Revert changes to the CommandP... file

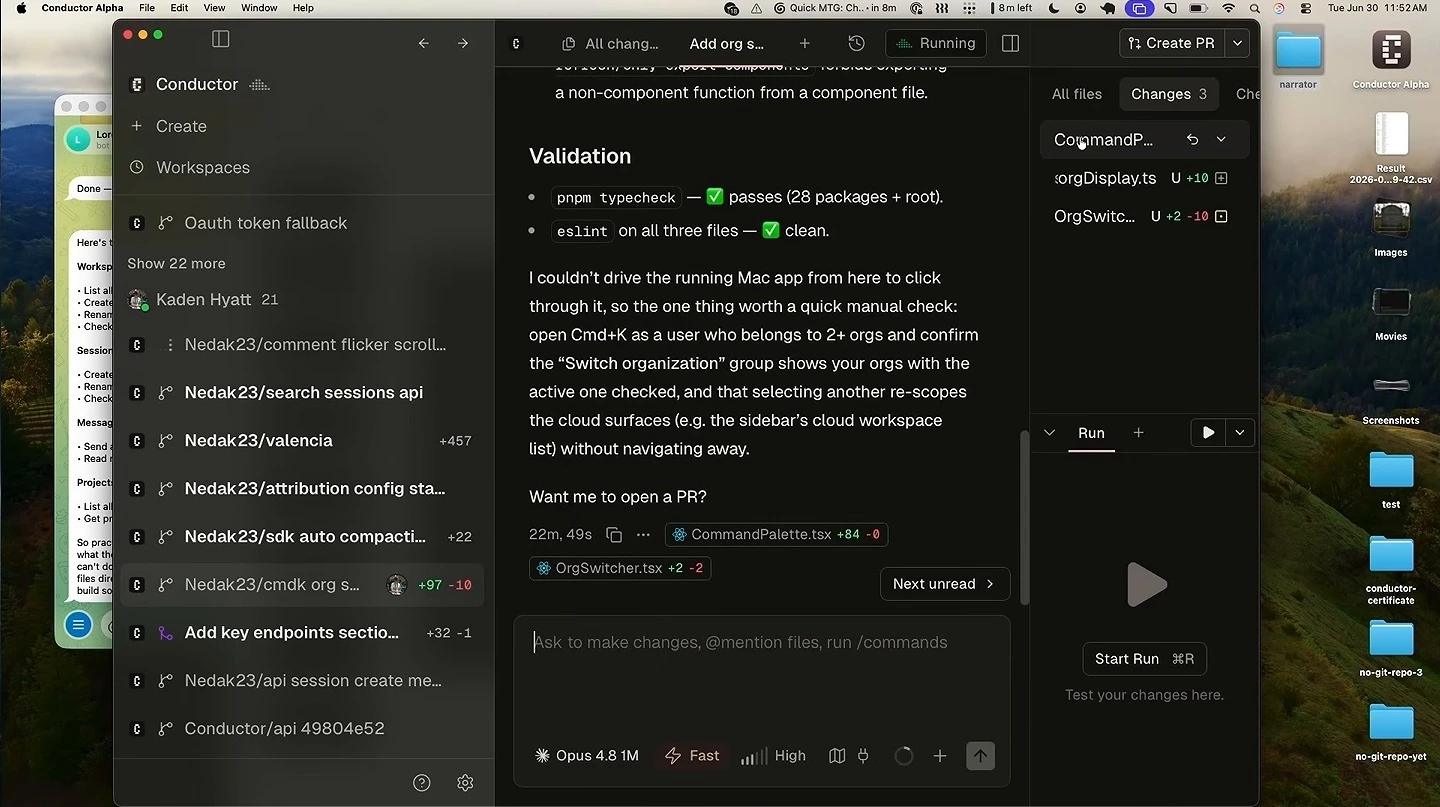[1192, 140]
